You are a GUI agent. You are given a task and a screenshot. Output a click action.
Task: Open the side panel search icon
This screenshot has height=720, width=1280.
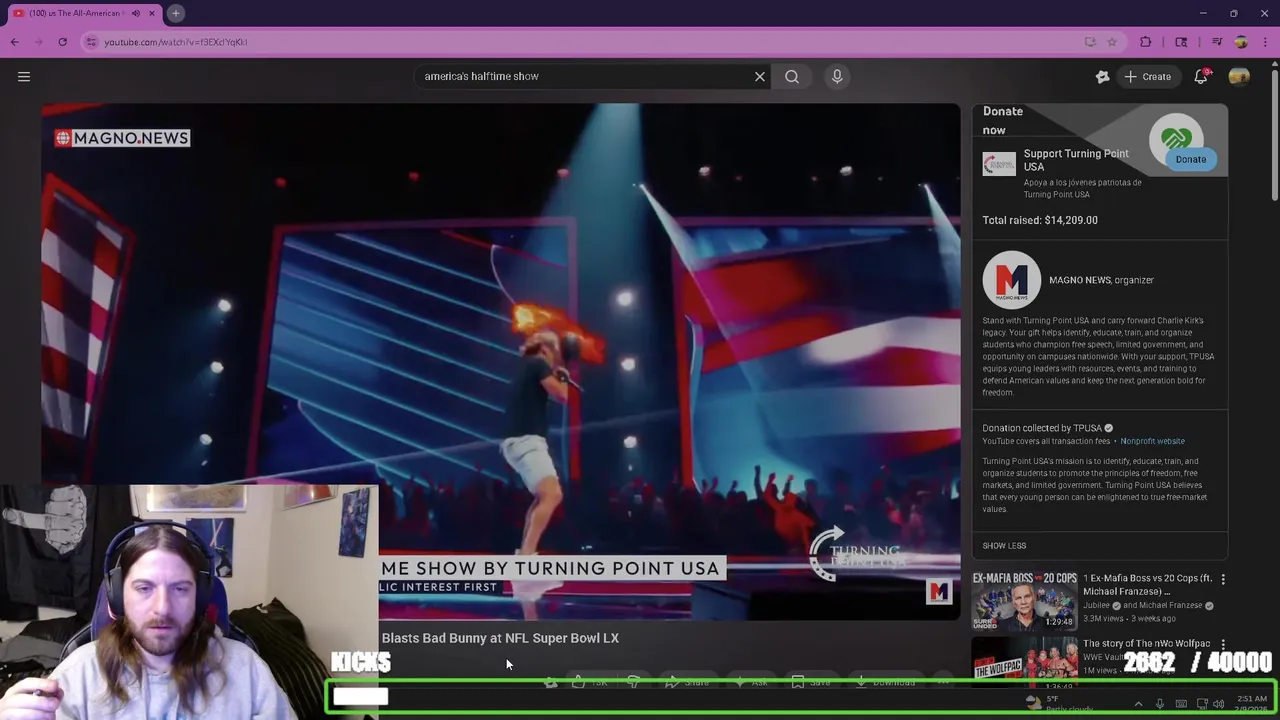(1181, 42)
